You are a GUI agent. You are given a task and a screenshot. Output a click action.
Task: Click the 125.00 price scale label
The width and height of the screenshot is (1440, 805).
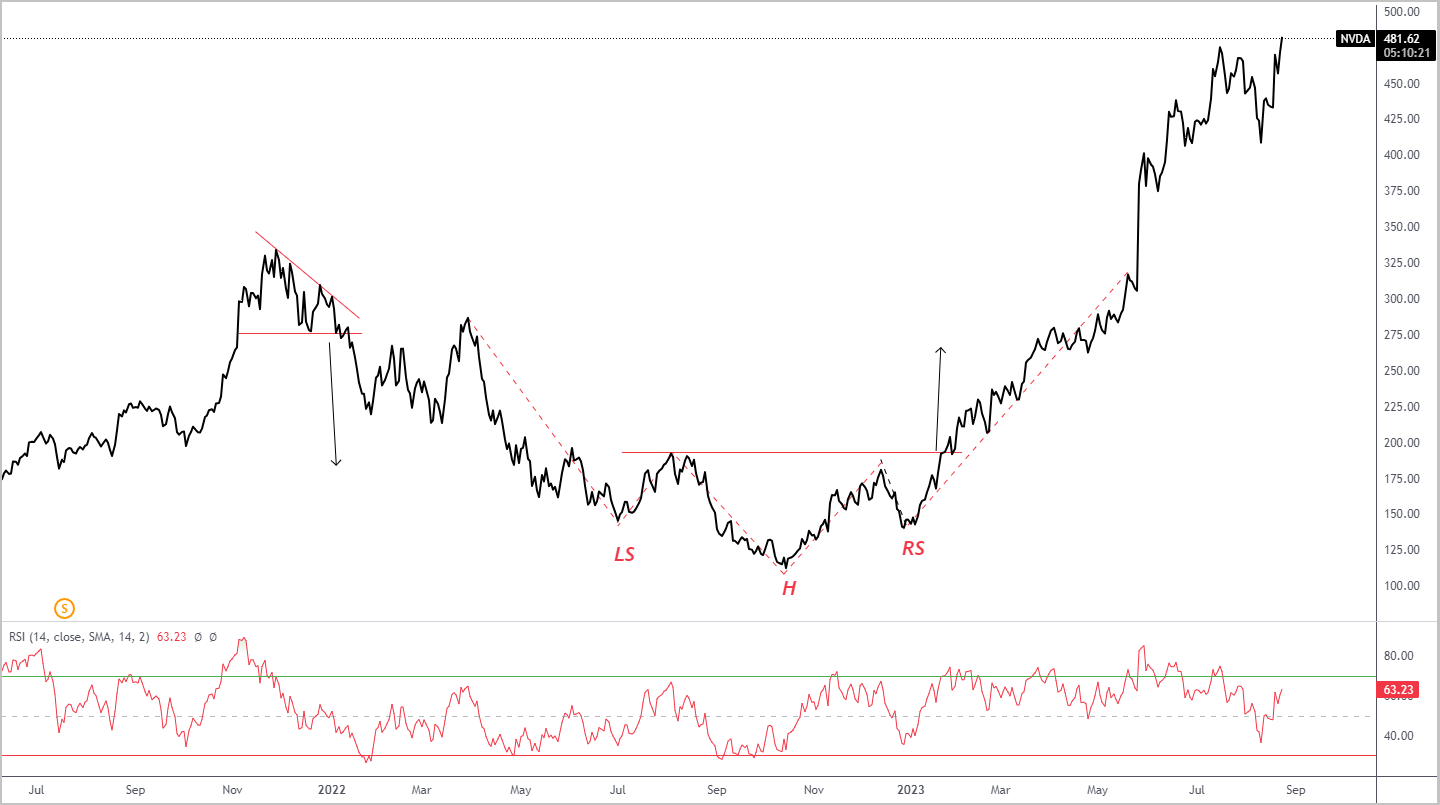(x=1401, y=550)
